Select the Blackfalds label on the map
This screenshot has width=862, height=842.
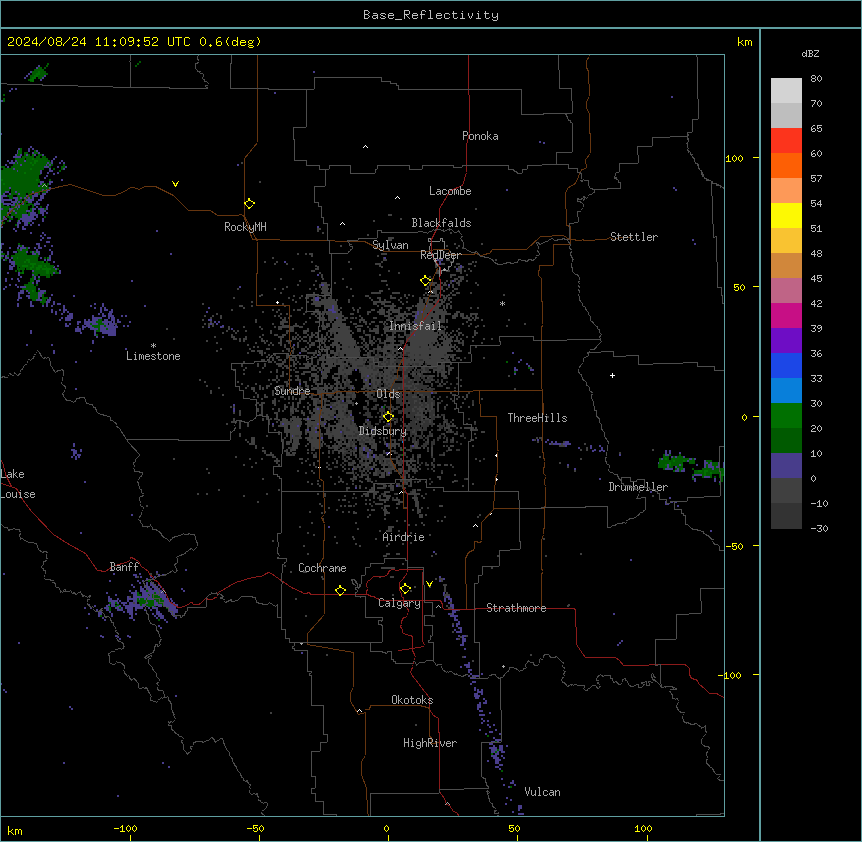pyautogui.click(x=441, y=223)
